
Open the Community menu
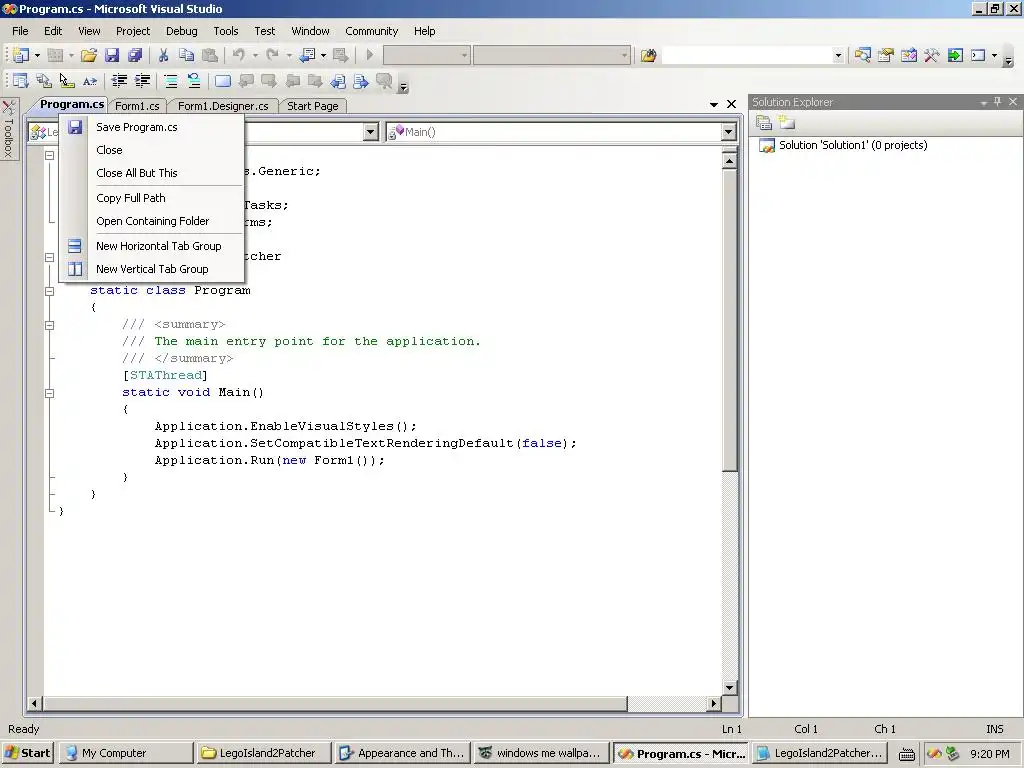(372, 31)
